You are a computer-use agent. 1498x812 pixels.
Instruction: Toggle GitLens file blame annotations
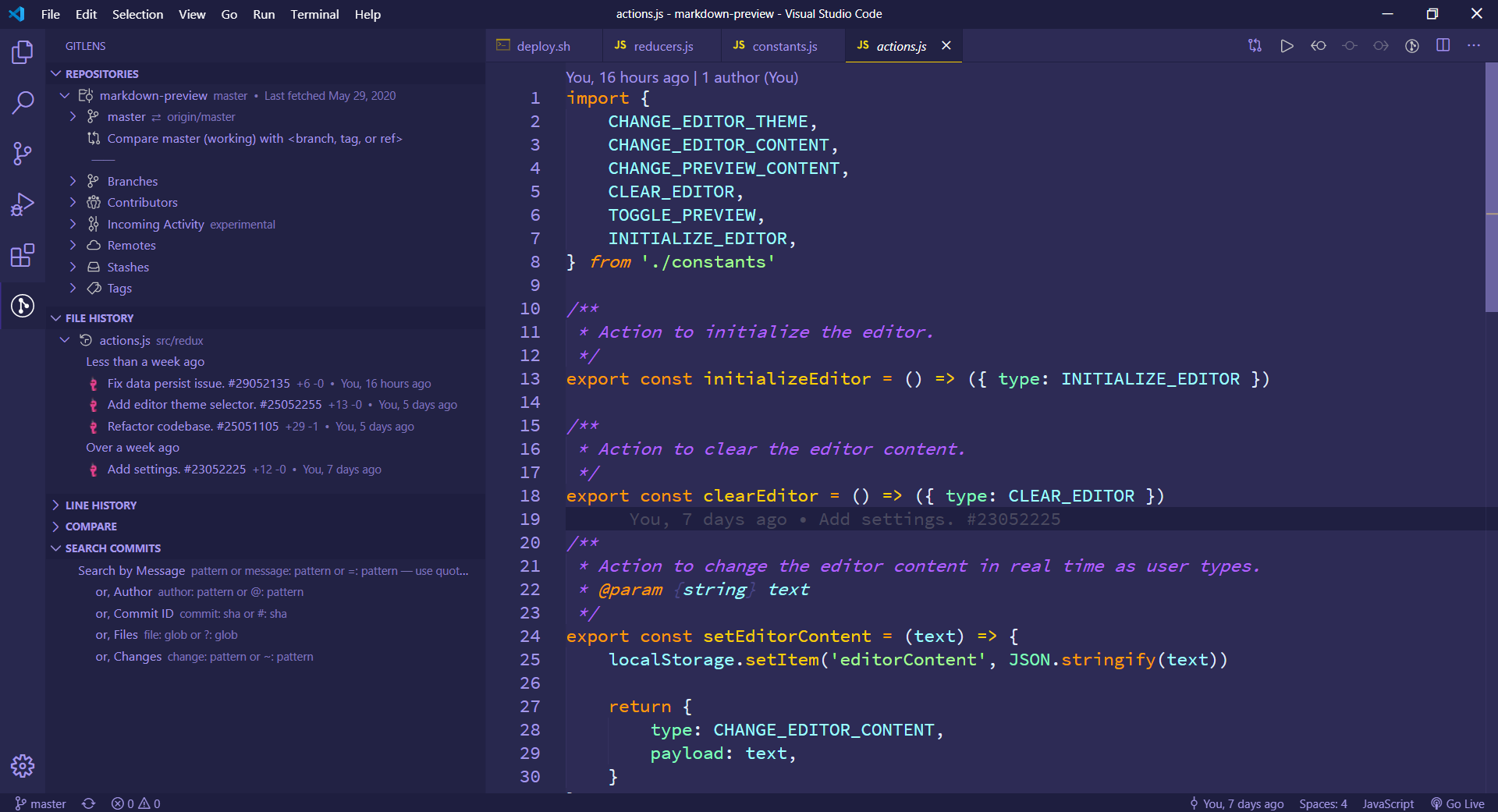tap(1411, 46)
